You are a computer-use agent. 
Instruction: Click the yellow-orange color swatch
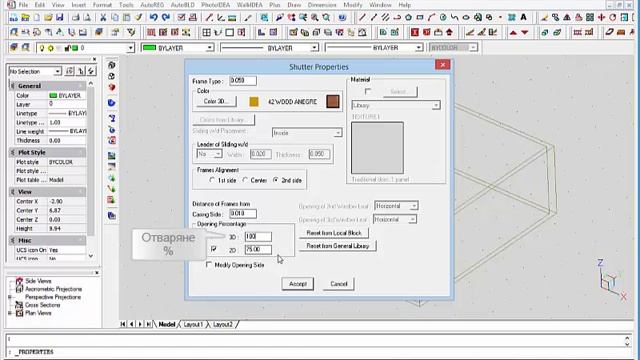[254, 102]
